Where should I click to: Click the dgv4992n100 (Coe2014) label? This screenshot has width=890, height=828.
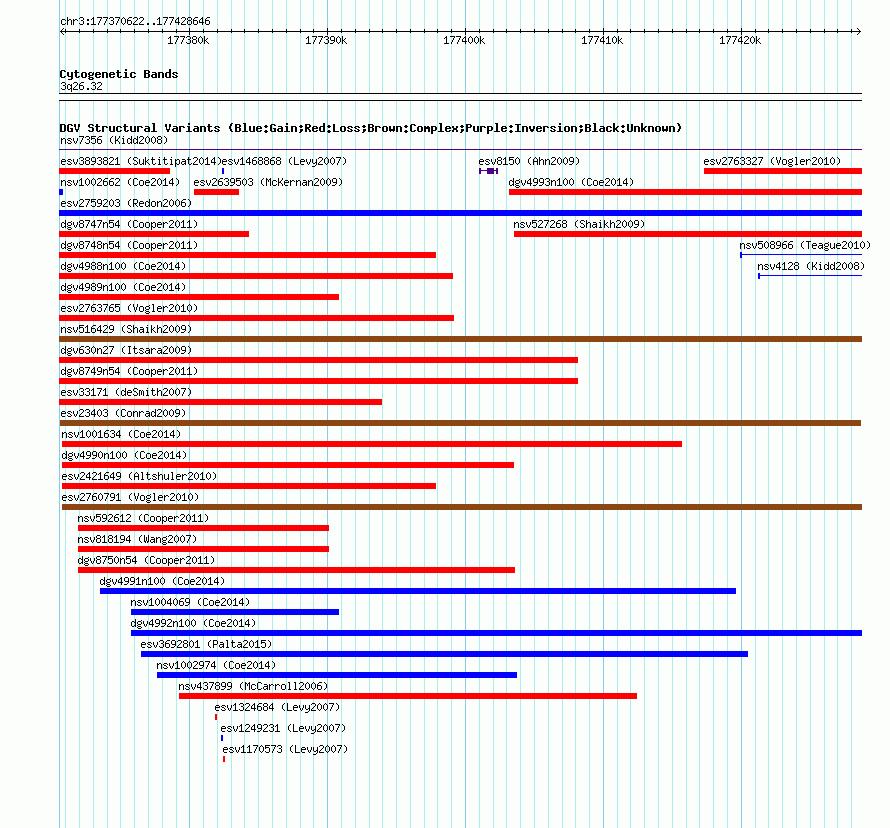194,623
